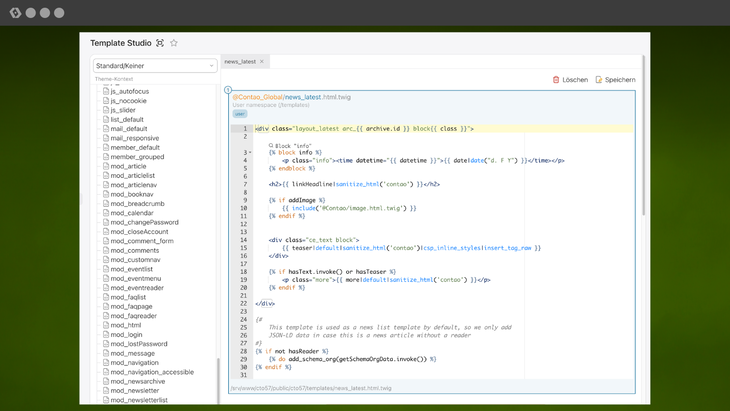730x411 pixels.
Task: Close the news_latest tab
Action: (x=262, y=62)
